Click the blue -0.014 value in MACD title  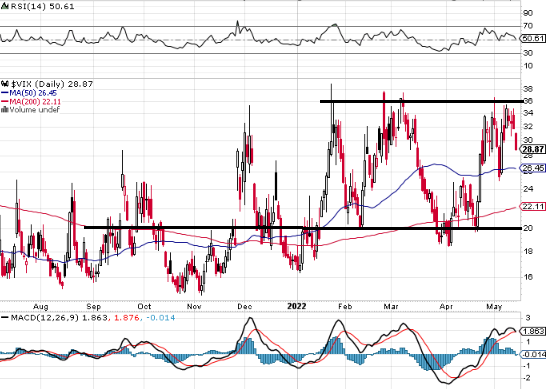pos(160,318)
